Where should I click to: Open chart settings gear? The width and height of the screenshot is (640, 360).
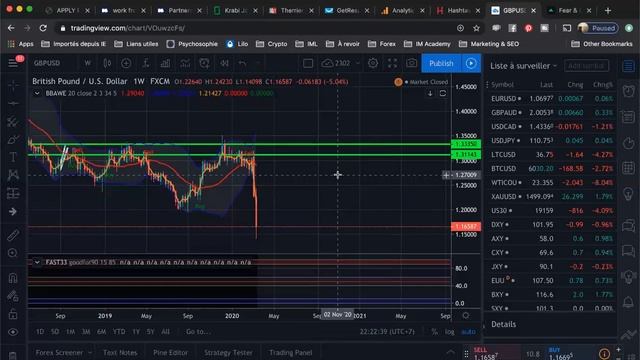[x=373, y=63]
